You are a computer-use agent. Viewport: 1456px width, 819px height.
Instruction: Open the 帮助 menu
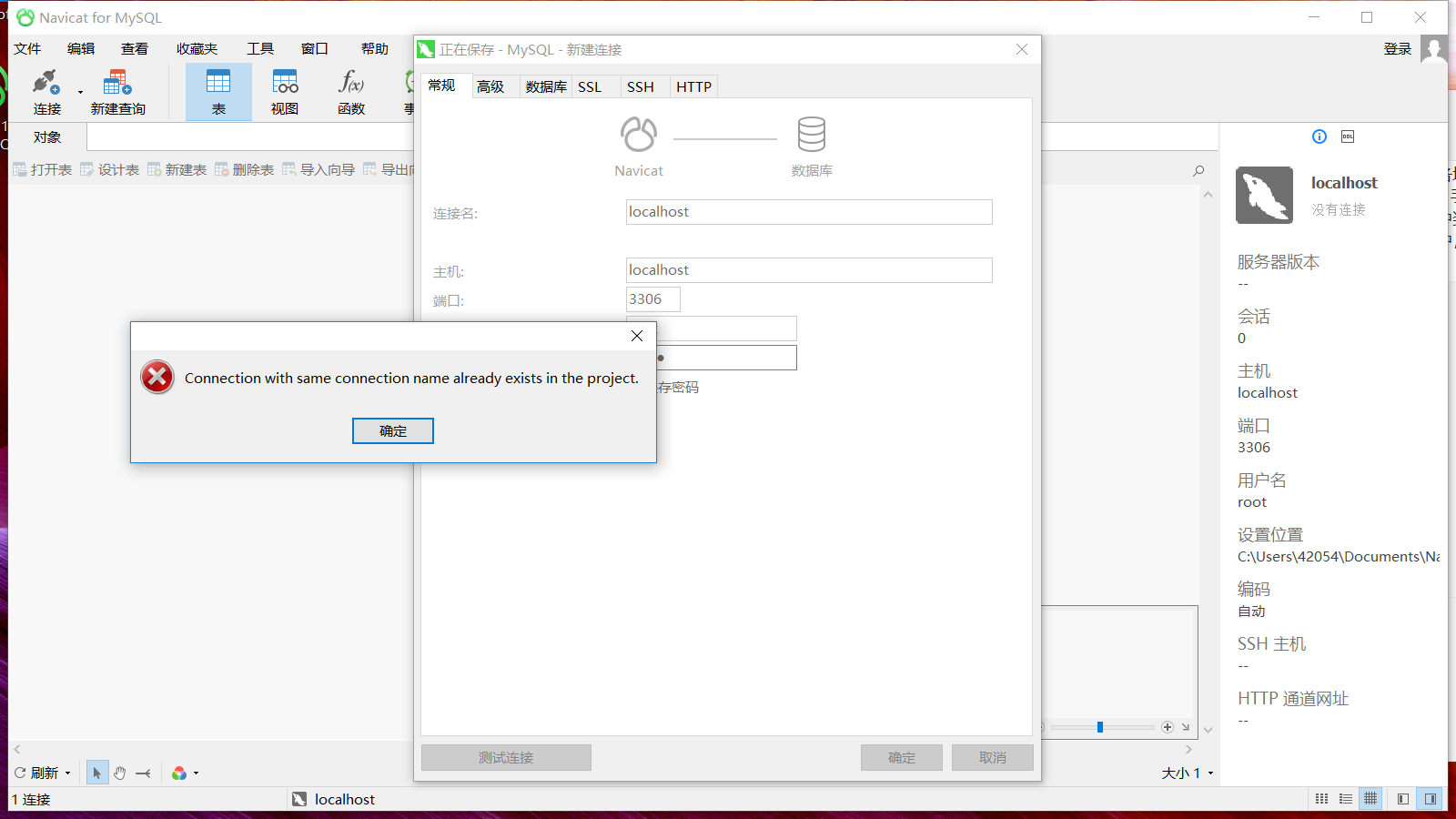tap(375, 49)
